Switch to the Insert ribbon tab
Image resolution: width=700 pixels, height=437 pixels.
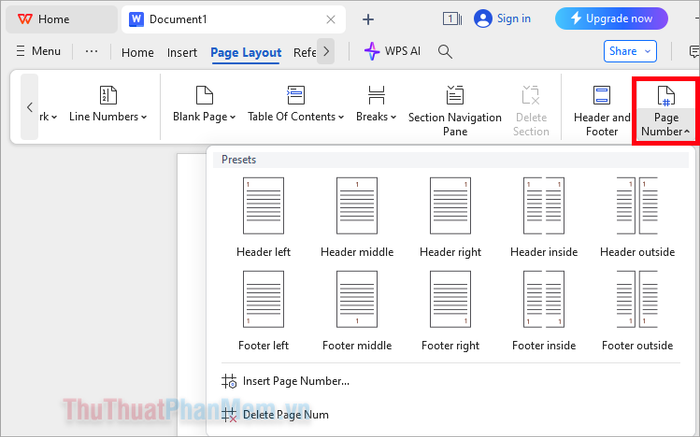coord(182,52)
